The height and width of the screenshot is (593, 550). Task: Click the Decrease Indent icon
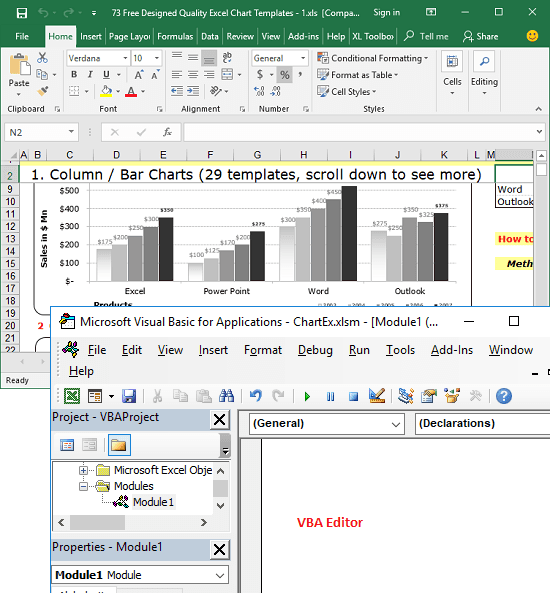(x=177, y=91)
